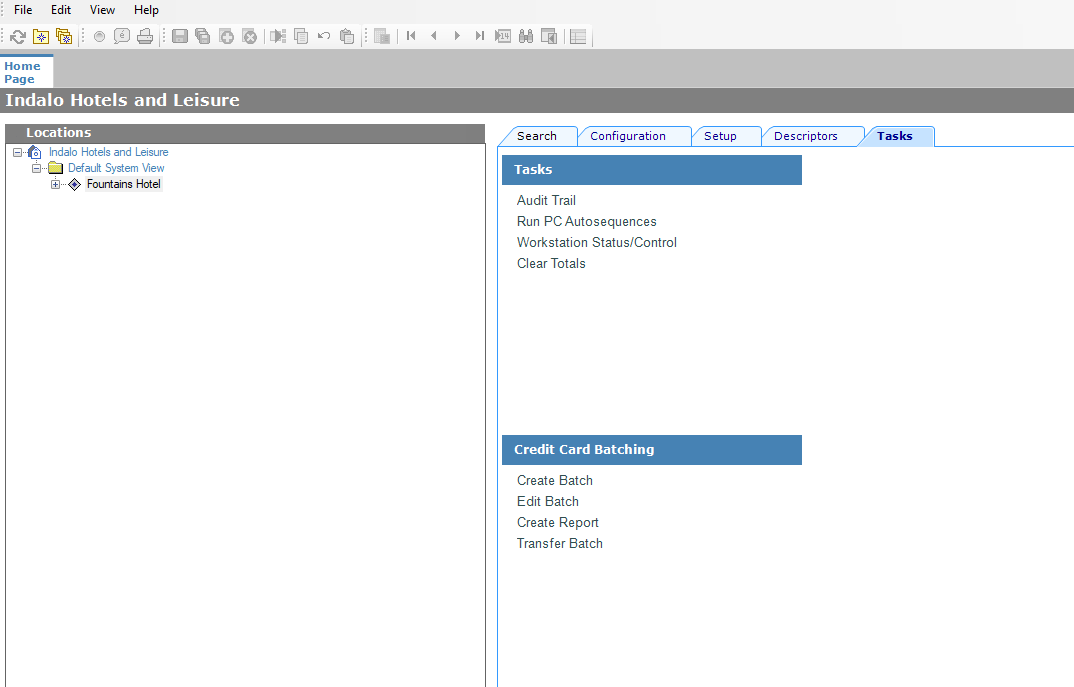Viewport: 1074px width, 687px height.
Task: Switch to the Descriptors tab
Action: click(805, 136)
